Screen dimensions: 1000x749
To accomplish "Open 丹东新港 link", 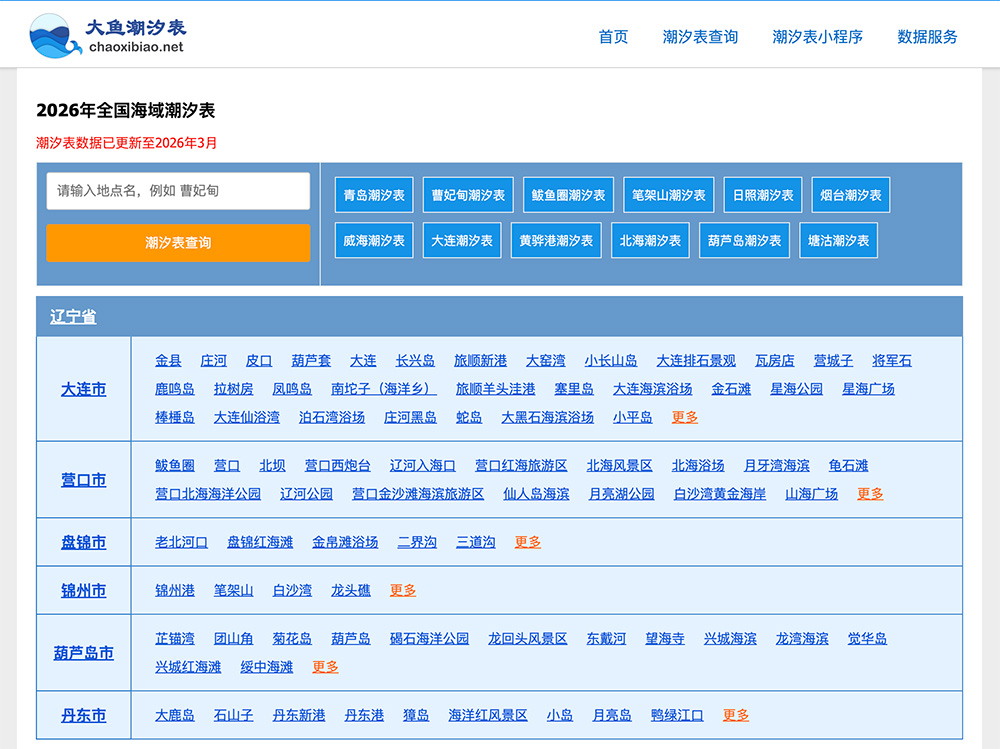I will [x=298, y=716].
